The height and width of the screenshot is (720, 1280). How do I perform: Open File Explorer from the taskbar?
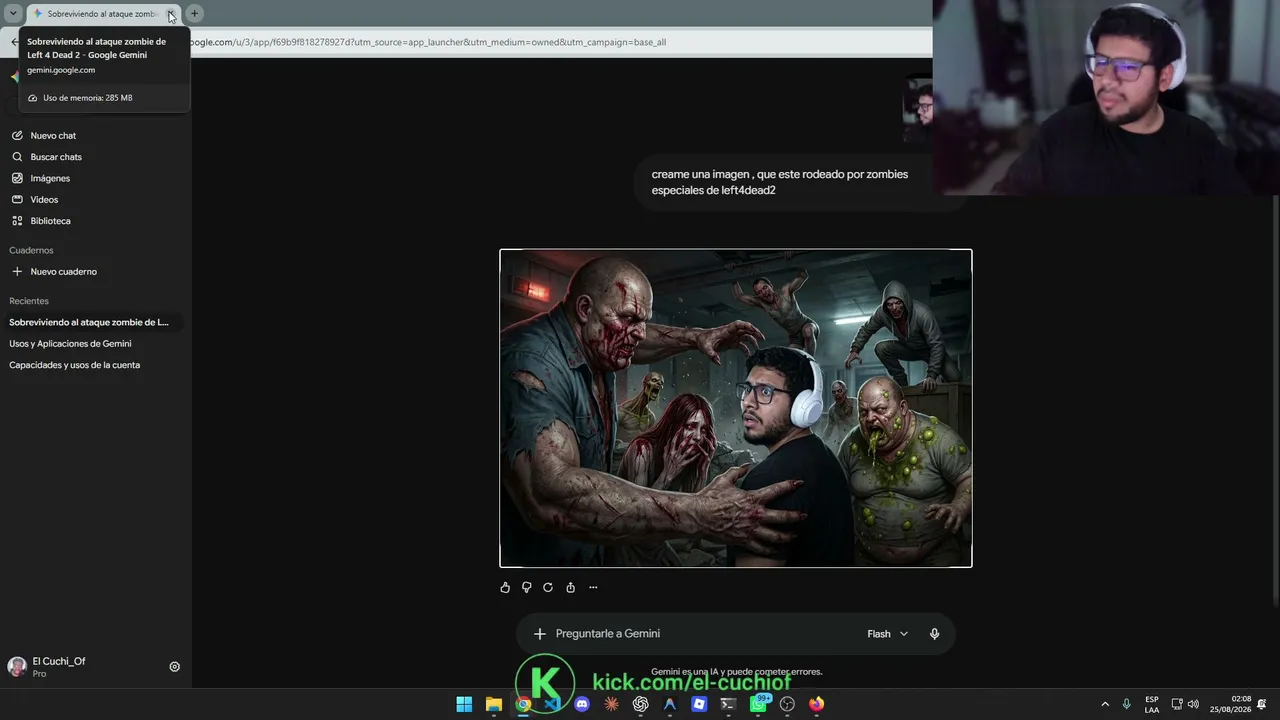click(494, 704)
